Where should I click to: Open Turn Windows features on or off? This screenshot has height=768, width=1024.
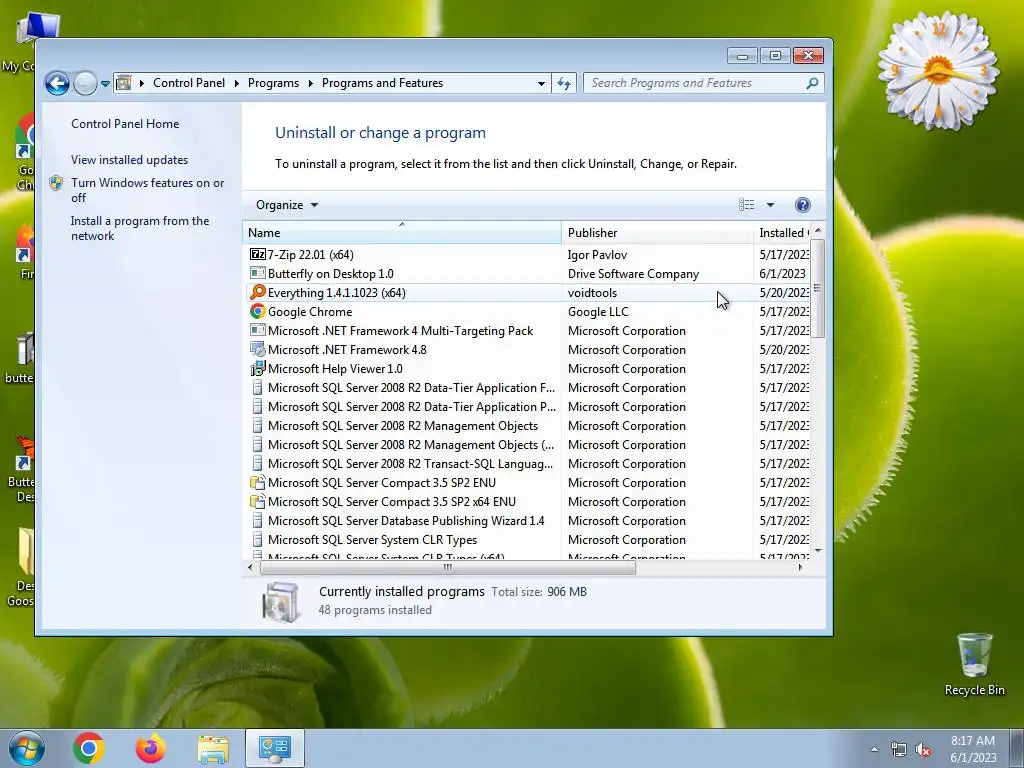click(x=147, y=190)
